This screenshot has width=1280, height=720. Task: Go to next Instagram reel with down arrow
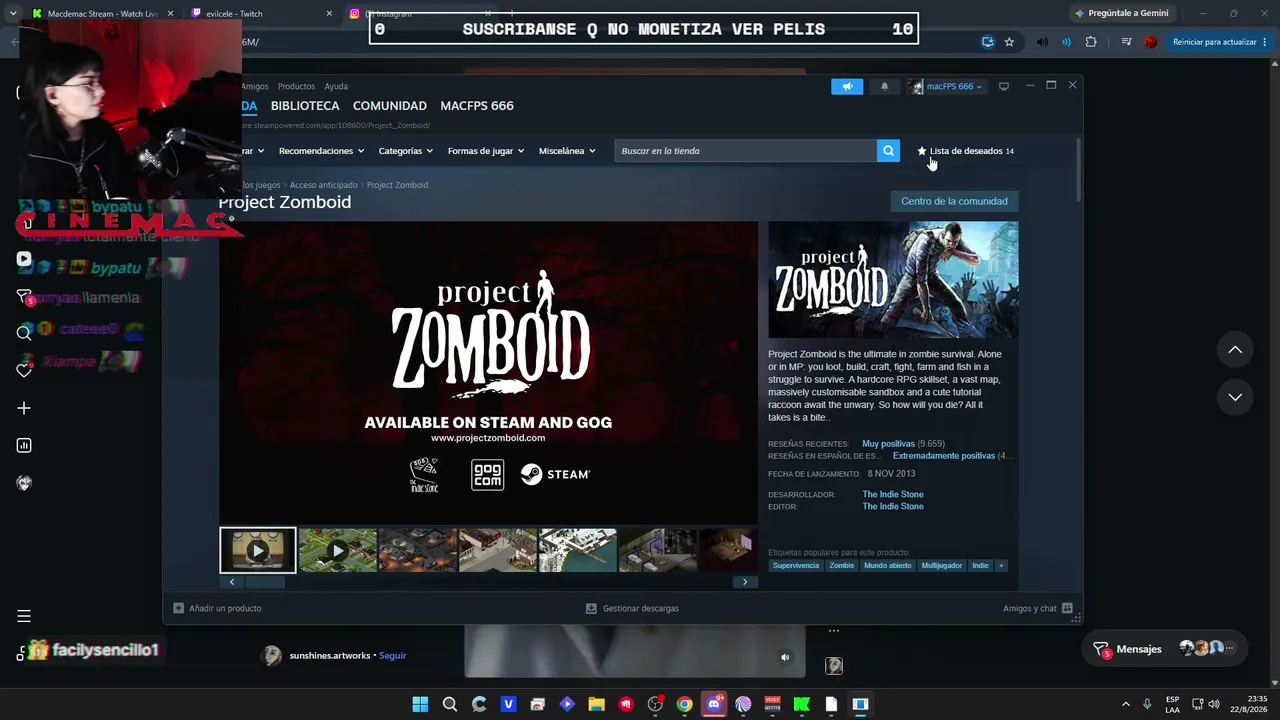tap(1235, 397)
